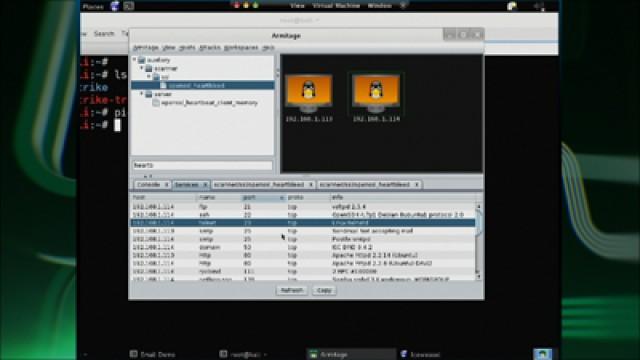Collapse the auxiliary tree node
640x360 pixels.
[x=134, y=60]
